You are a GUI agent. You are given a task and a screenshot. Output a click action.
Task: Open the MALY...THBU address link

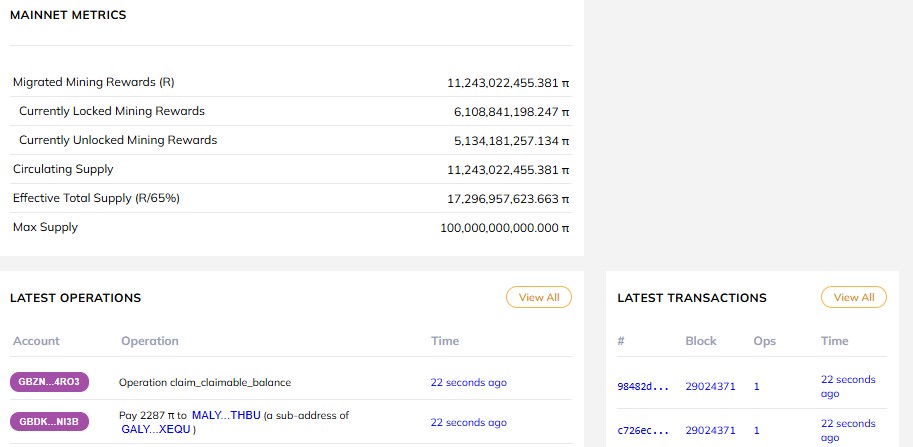tap(226, 416)
